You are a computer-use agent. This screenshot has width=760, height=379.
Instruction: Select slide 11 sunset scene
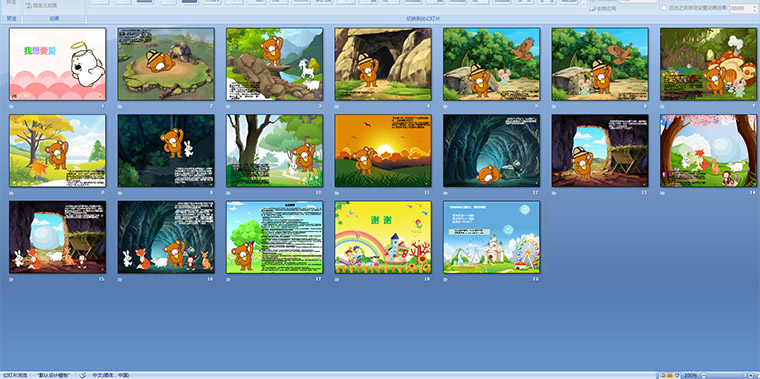click(383, 151)
